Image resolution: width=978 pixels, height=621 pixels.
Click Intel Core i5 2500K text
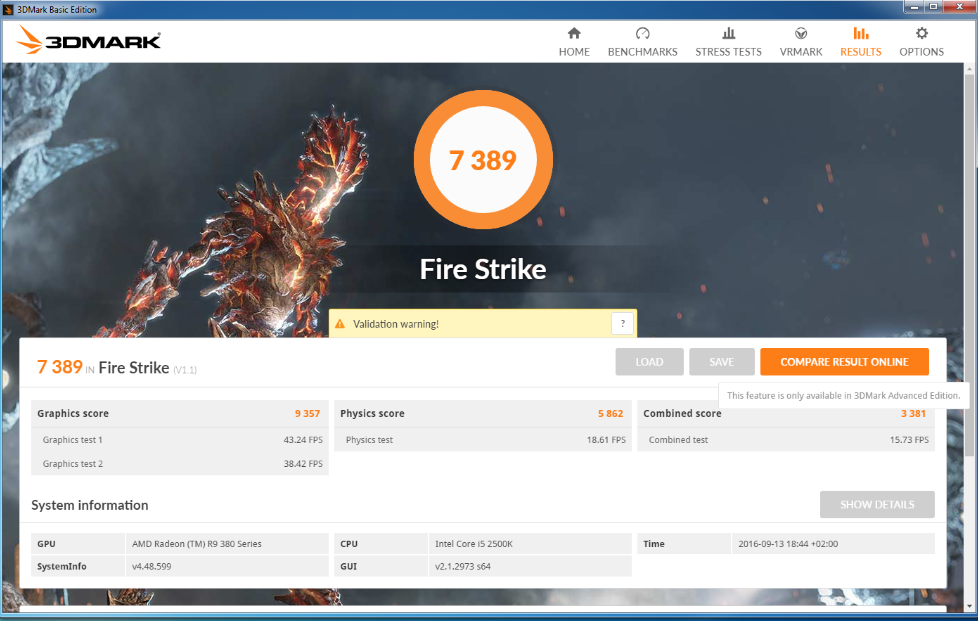point(473,544)
